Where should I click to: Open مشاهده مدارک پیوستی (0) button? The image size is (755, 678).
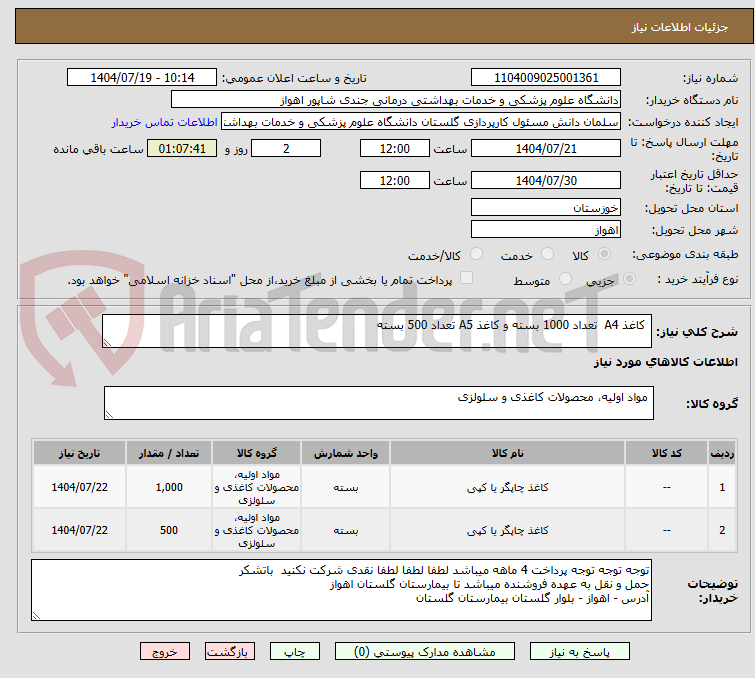point(425,652)
